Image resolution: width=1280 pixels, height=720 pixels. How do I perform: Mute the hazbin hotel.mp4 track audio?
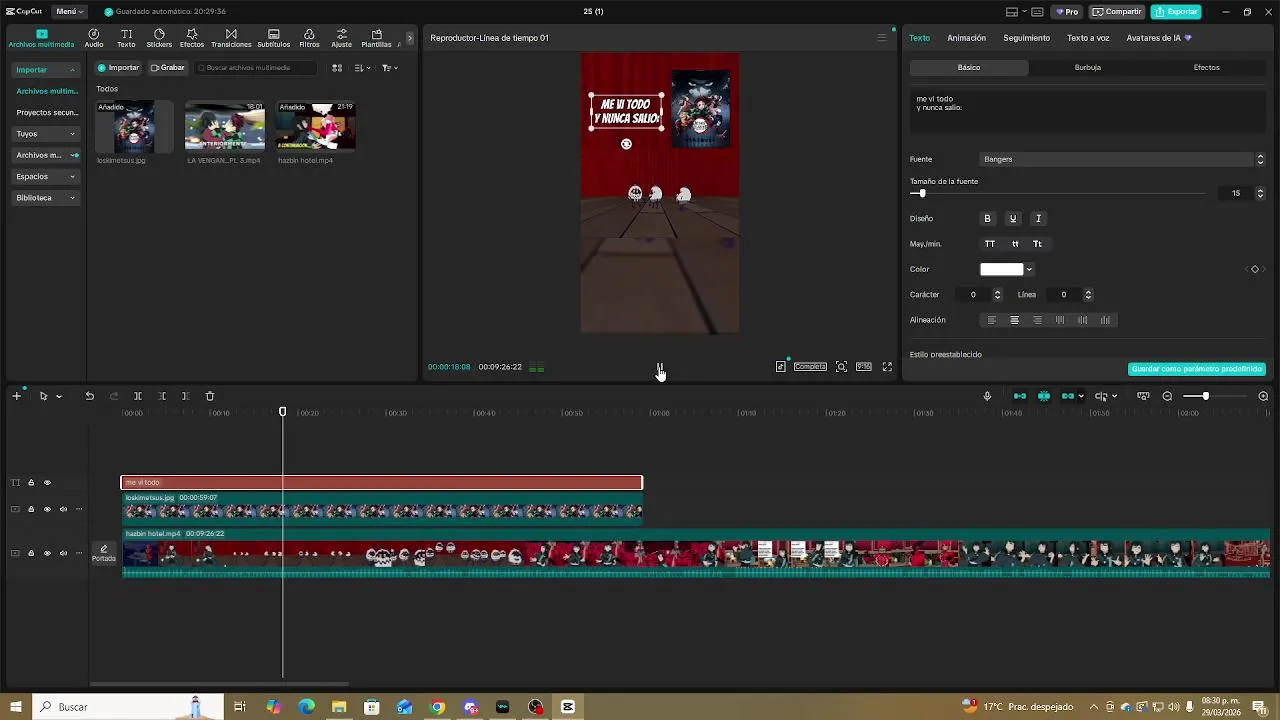63,553
